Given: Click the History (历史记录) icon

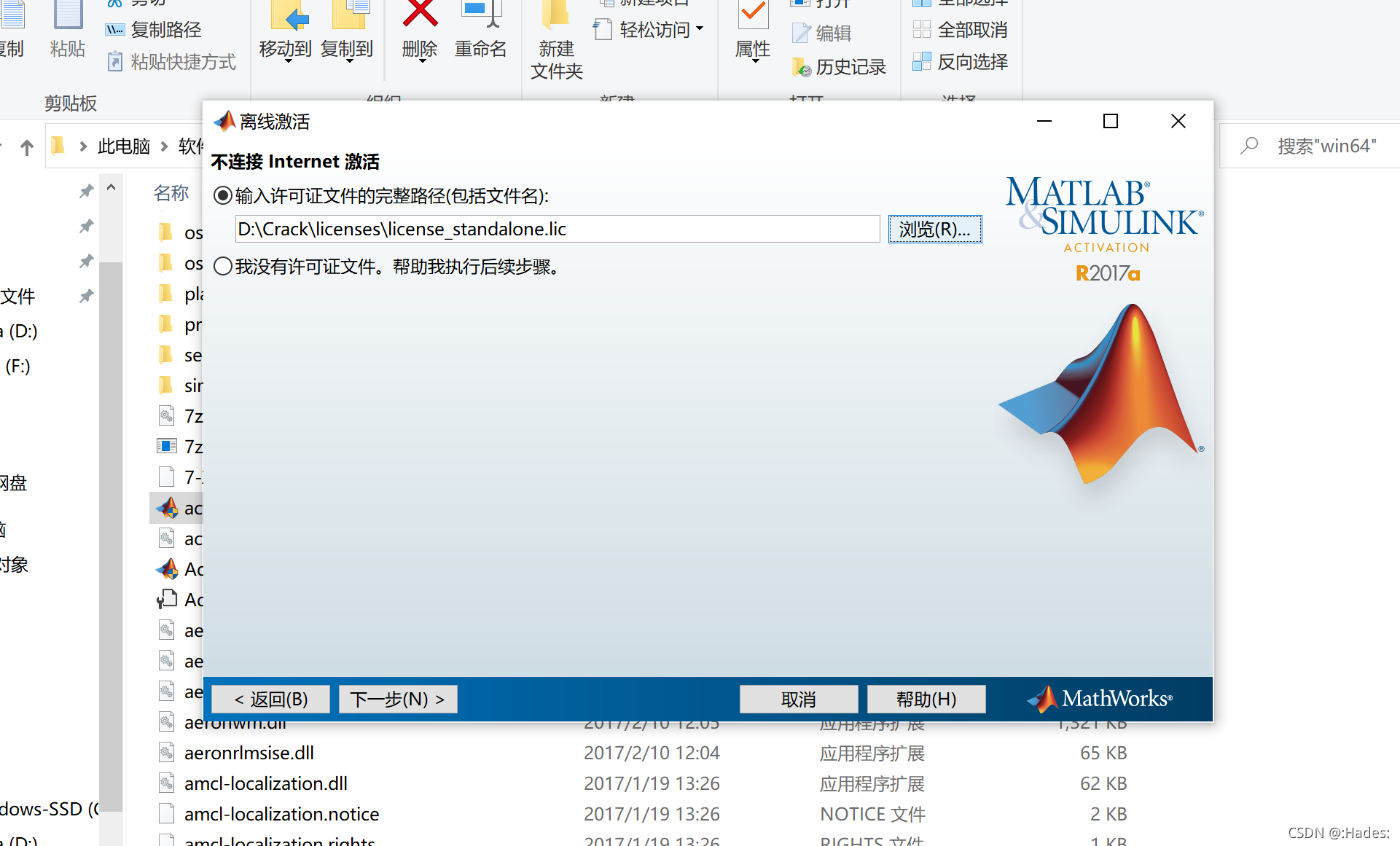Looking at the screenshot, I should (801, 68).
